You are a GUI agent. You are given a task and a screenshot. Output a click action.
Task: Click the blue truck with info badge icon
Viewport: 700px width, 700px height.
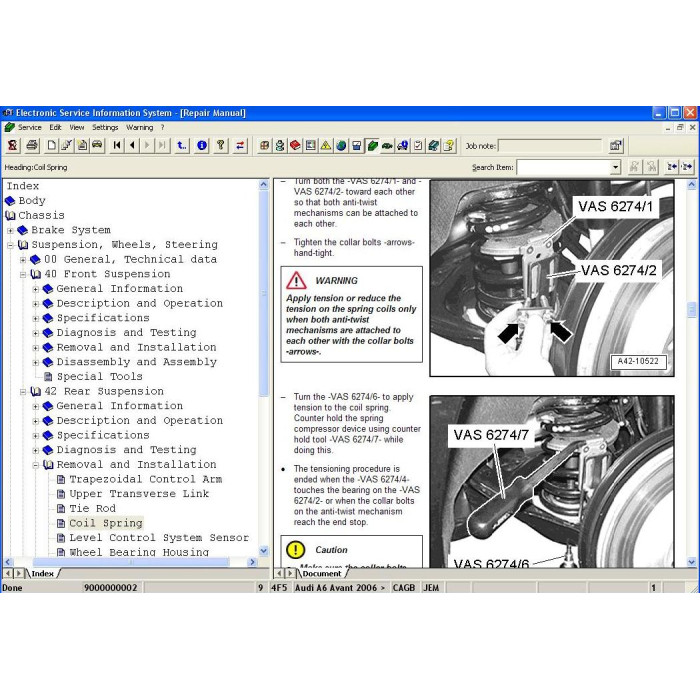tap(402, 146)
